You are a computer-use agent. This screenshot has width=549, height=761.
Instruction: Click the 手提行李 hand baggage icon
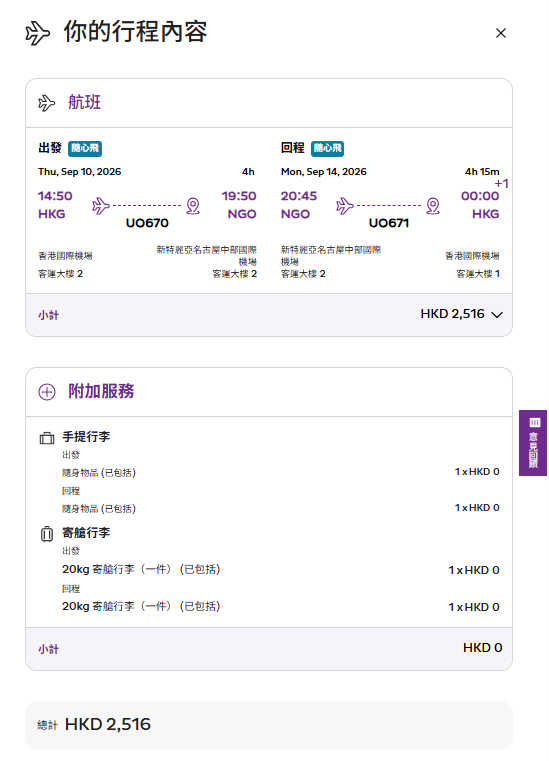pos(47,438)
